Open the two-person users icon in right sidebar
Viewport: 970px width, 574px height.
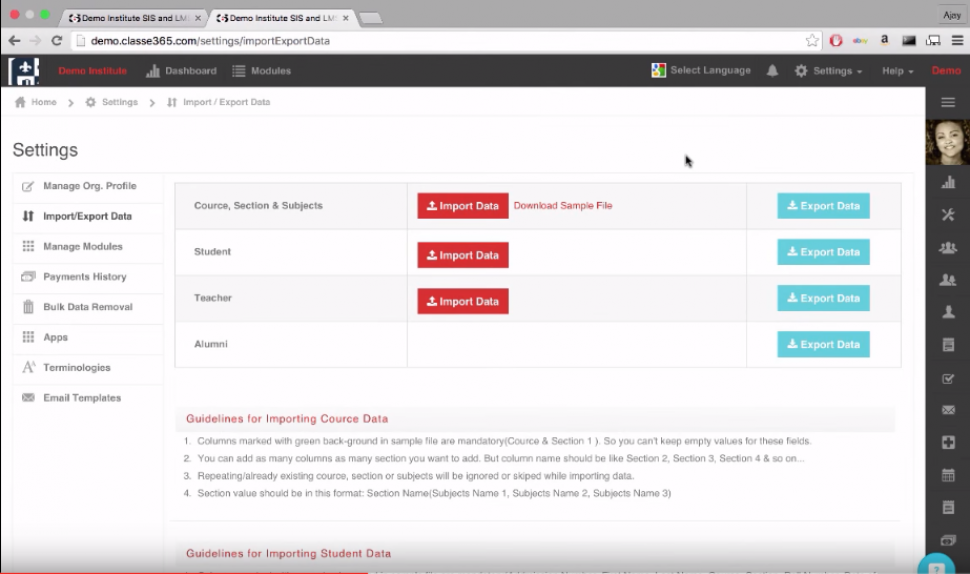(x=948, y=280)
